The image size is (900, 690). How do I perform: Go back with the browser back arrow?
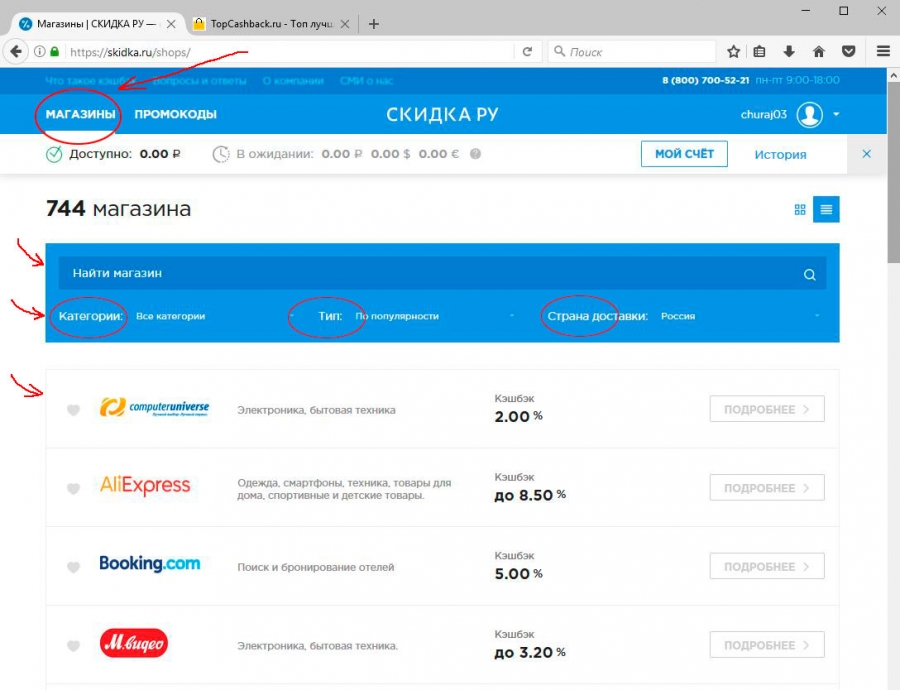[x=16, y=52]
